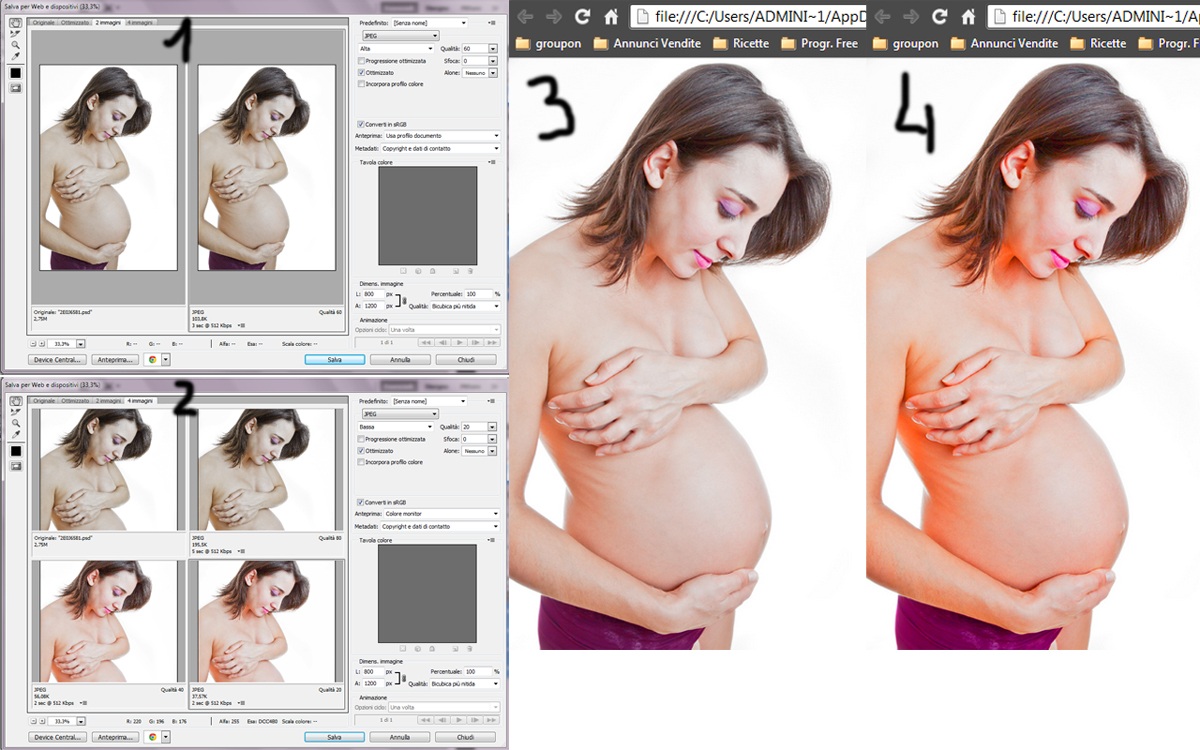Select Slice Select tool in bottom dialog
This screenshot has height=750, width=1200.
(x=16, y=411)
